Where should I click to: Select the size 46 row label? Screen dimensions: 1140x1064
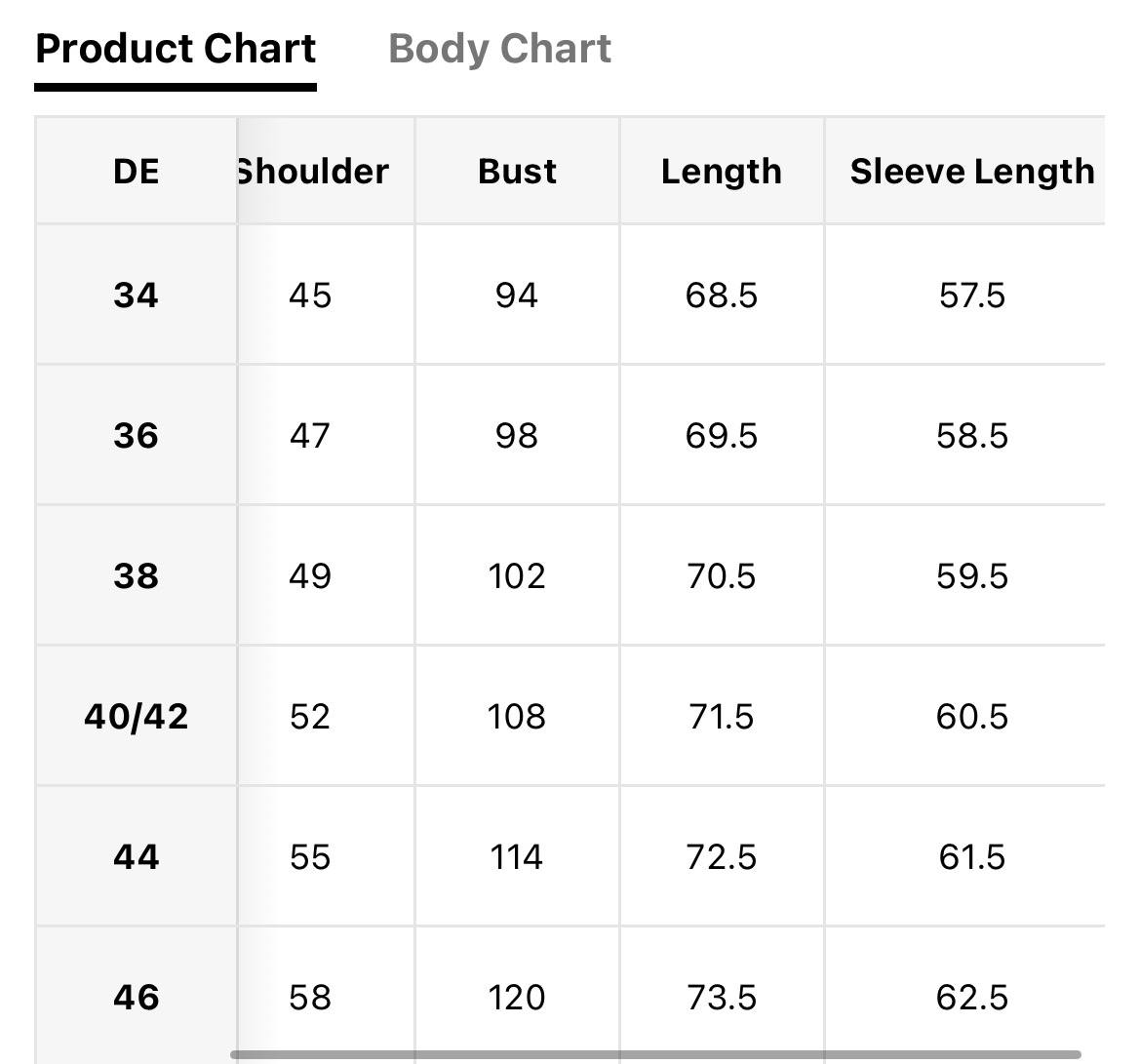pyautogui.click(x=136, y=997)
